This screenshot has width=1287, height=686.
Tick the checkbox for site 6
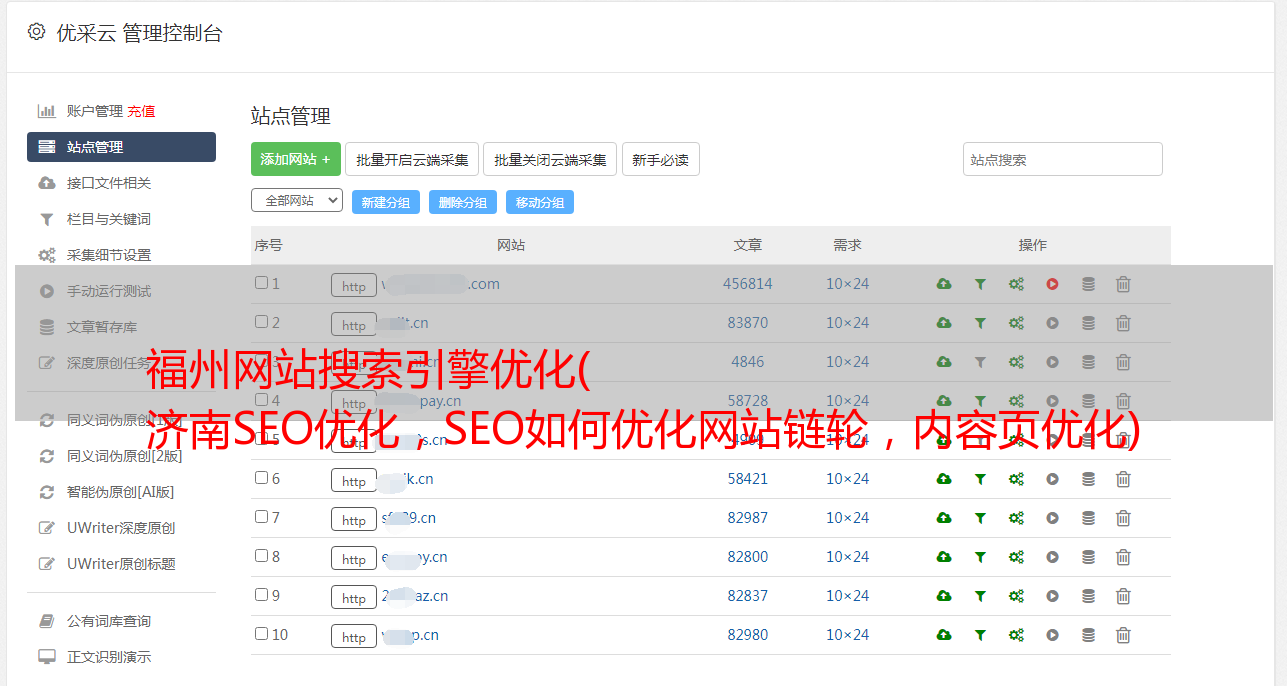tap(261, 478)
